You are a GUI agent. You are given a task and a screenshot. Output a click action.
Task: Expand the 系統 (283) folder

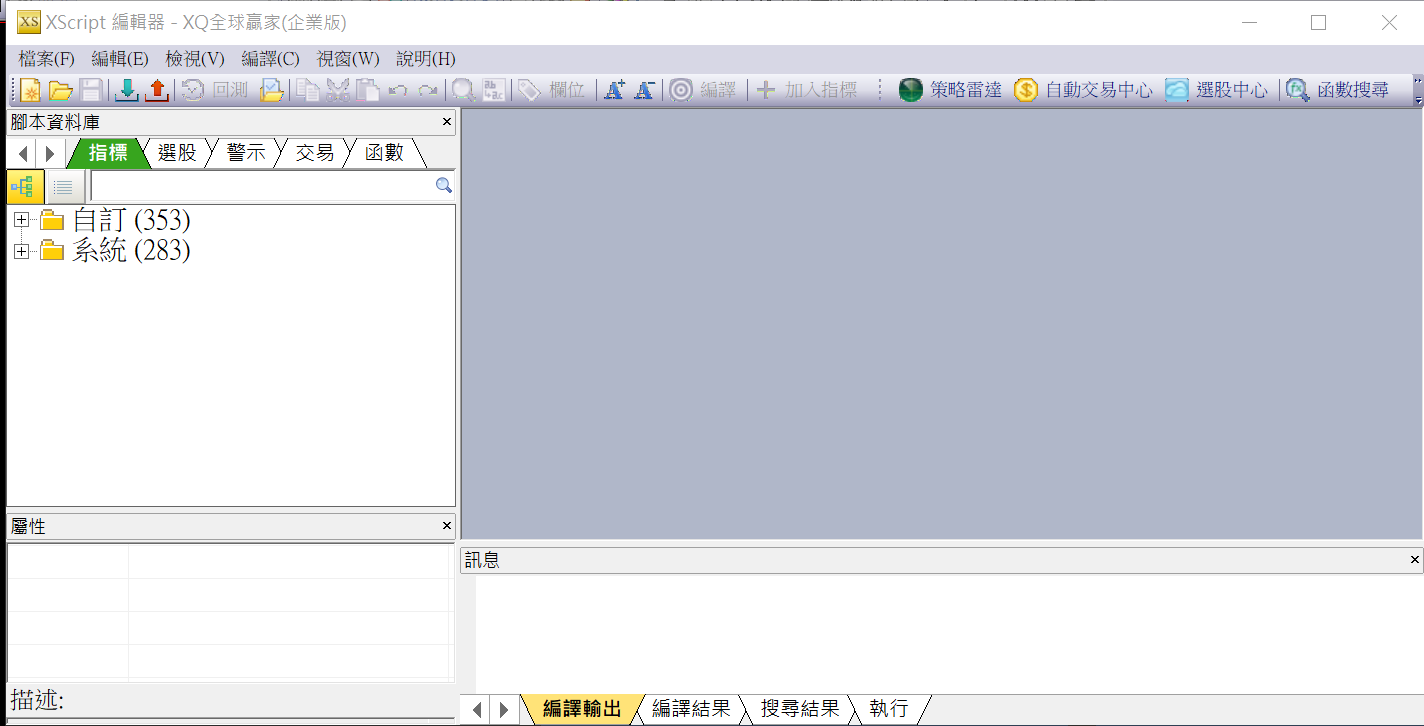[x=21, y=251]
